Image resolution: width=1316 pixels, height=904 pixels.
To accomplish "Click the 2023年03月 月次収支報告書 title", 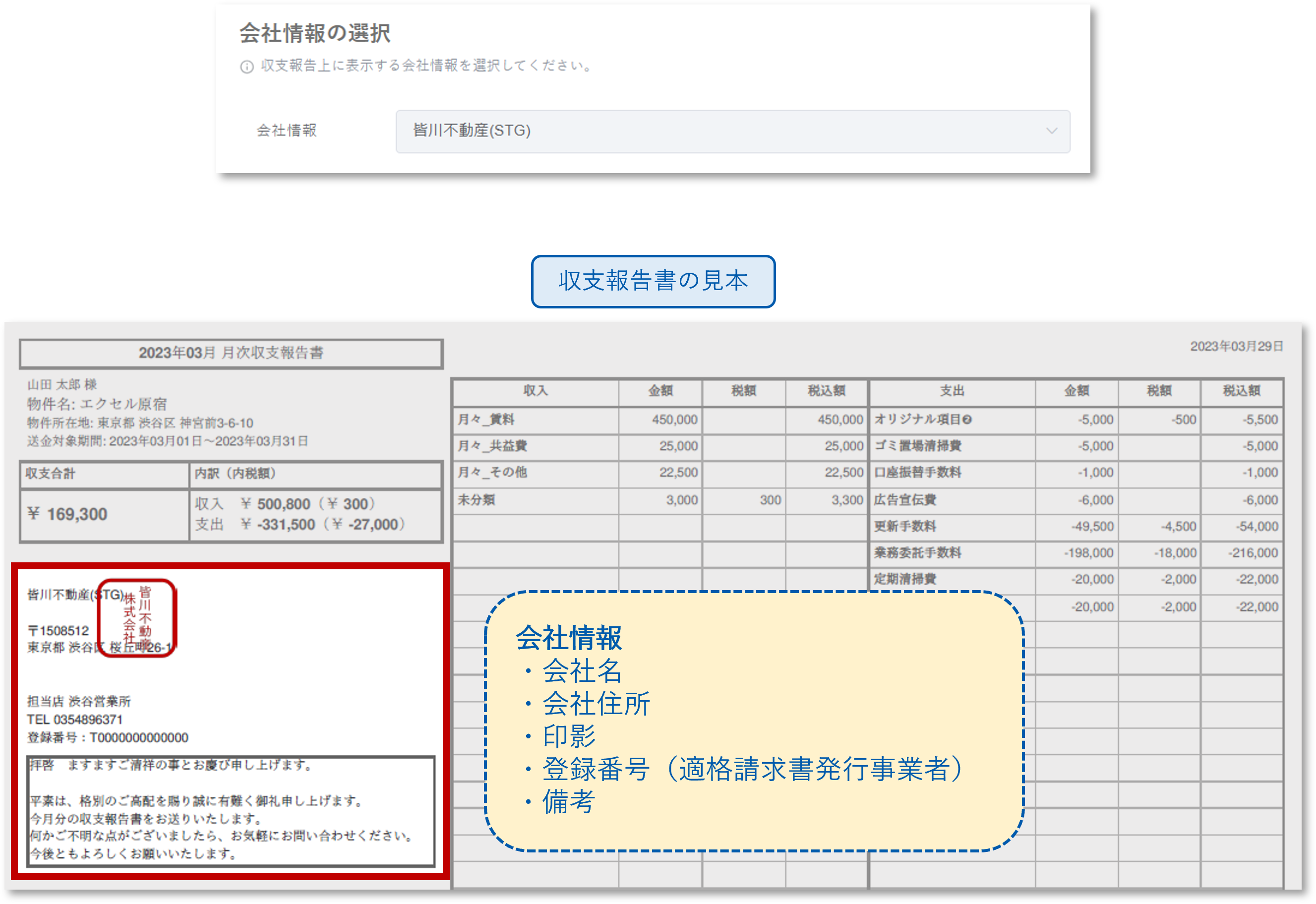I will [x=231, y=352].
